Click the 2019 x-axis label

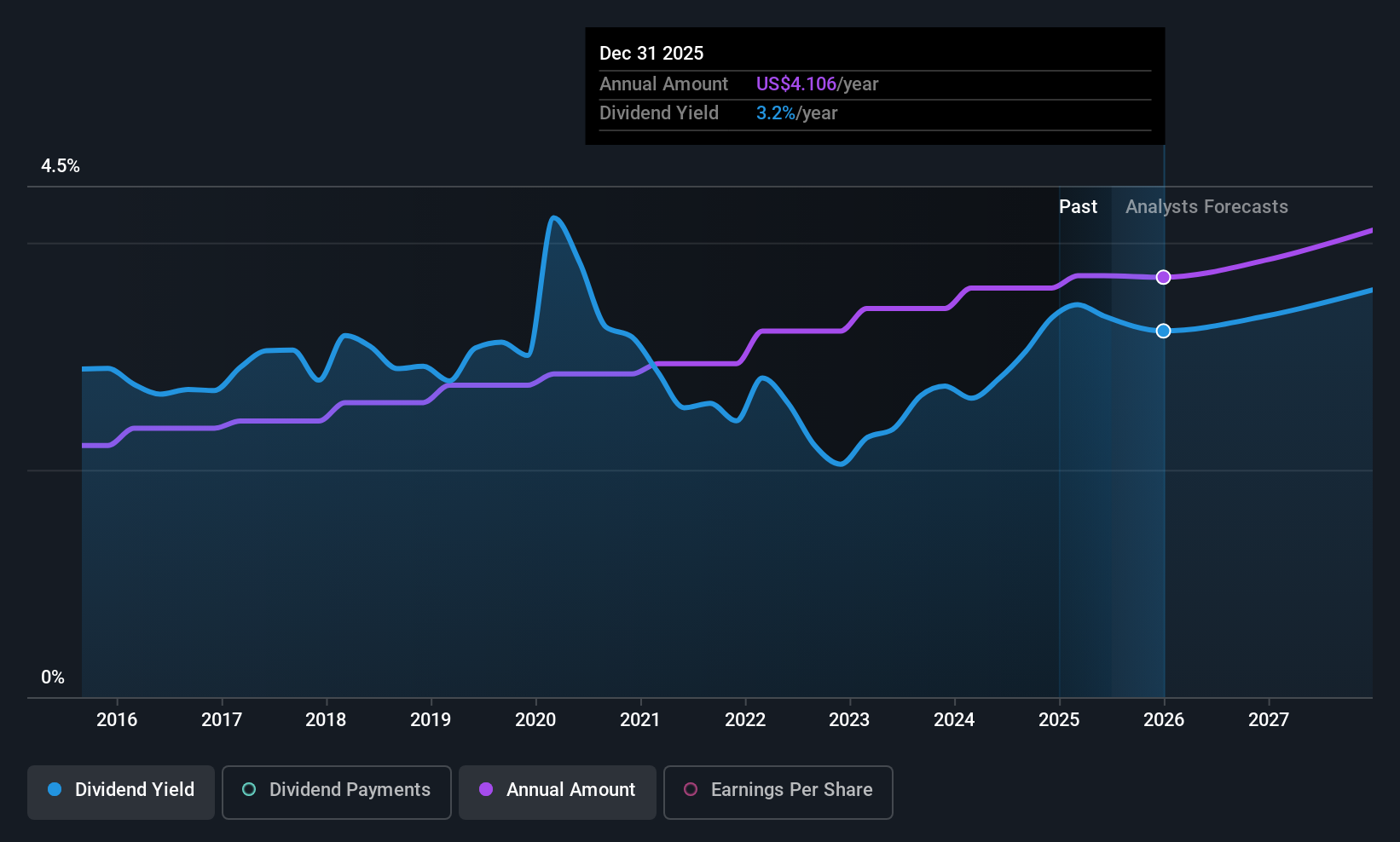pyautogui.click(x=431, y=719)
